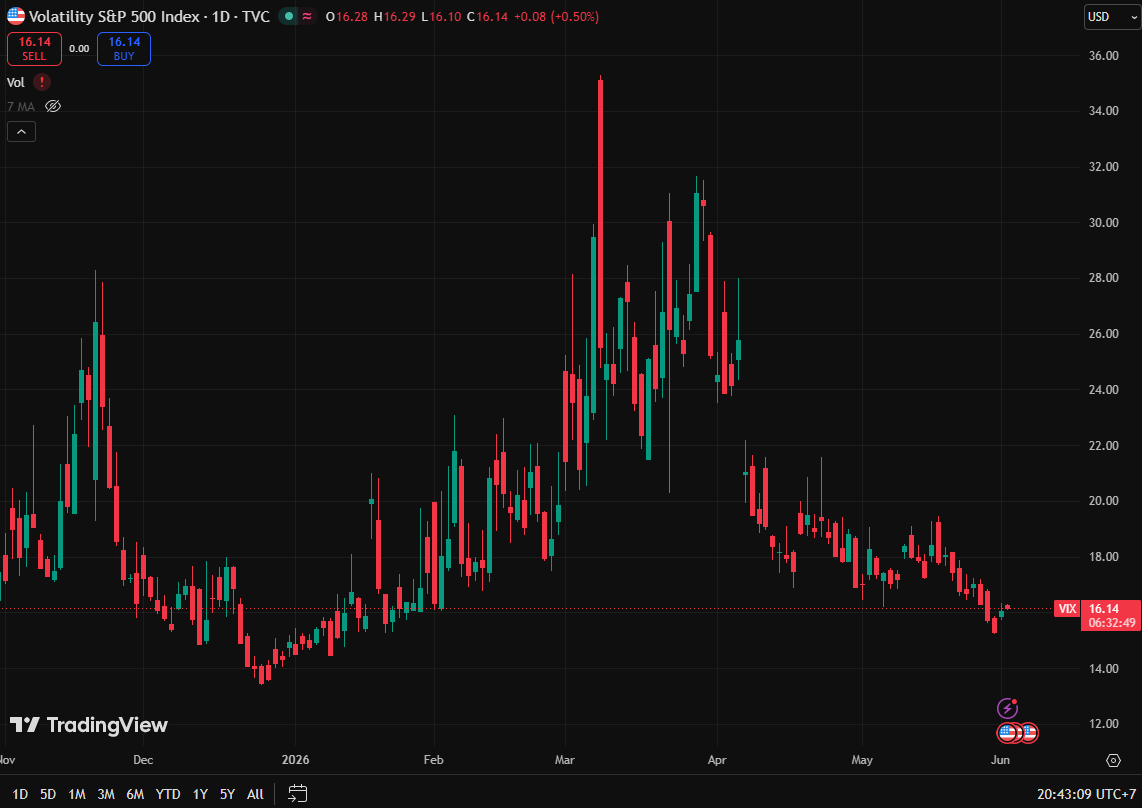Click the red VIX price label on the axis
Screen dimensions: 1142x808
point(1067,609)
